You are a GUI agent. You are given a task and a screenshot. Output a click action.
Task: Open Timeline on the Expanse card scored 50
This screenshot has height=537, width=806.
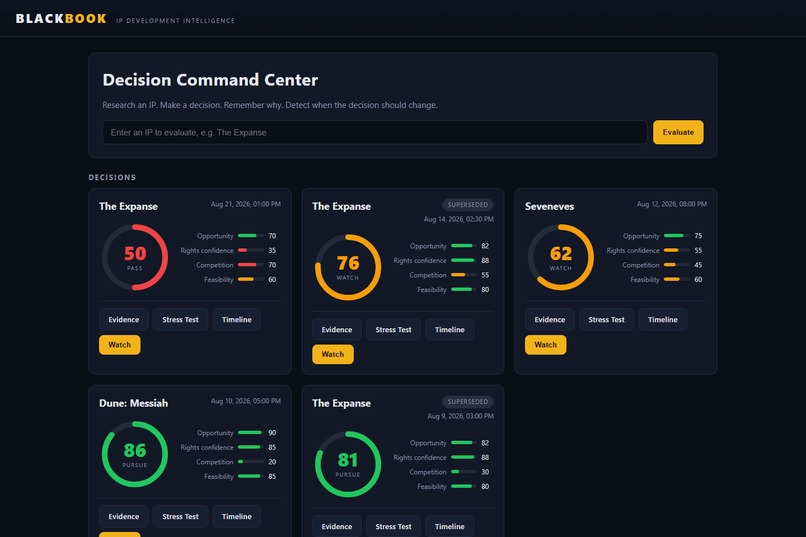pos(236,320)
